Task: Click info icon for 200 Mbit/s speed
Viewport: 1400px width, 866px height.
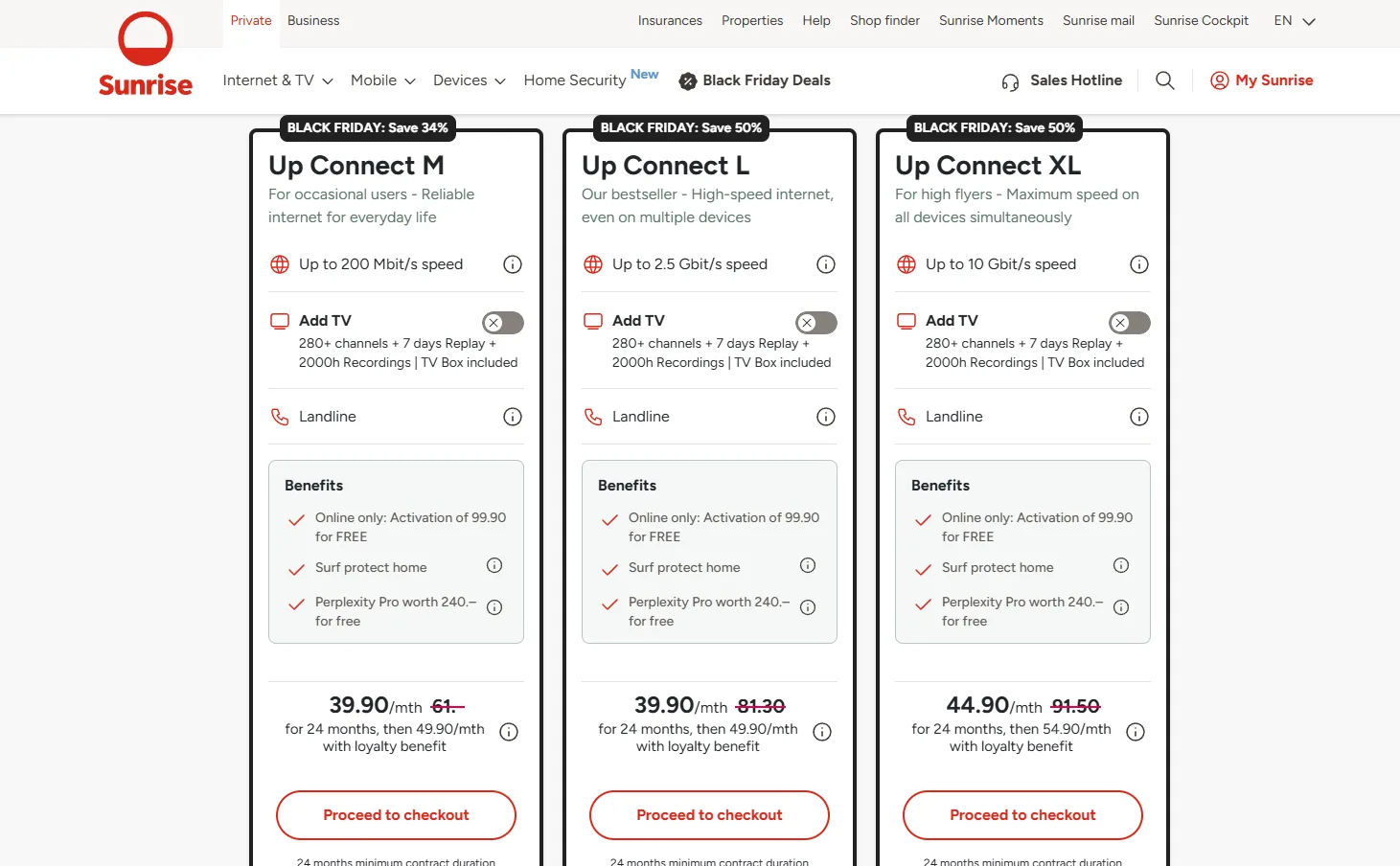Action: point(513,264)
